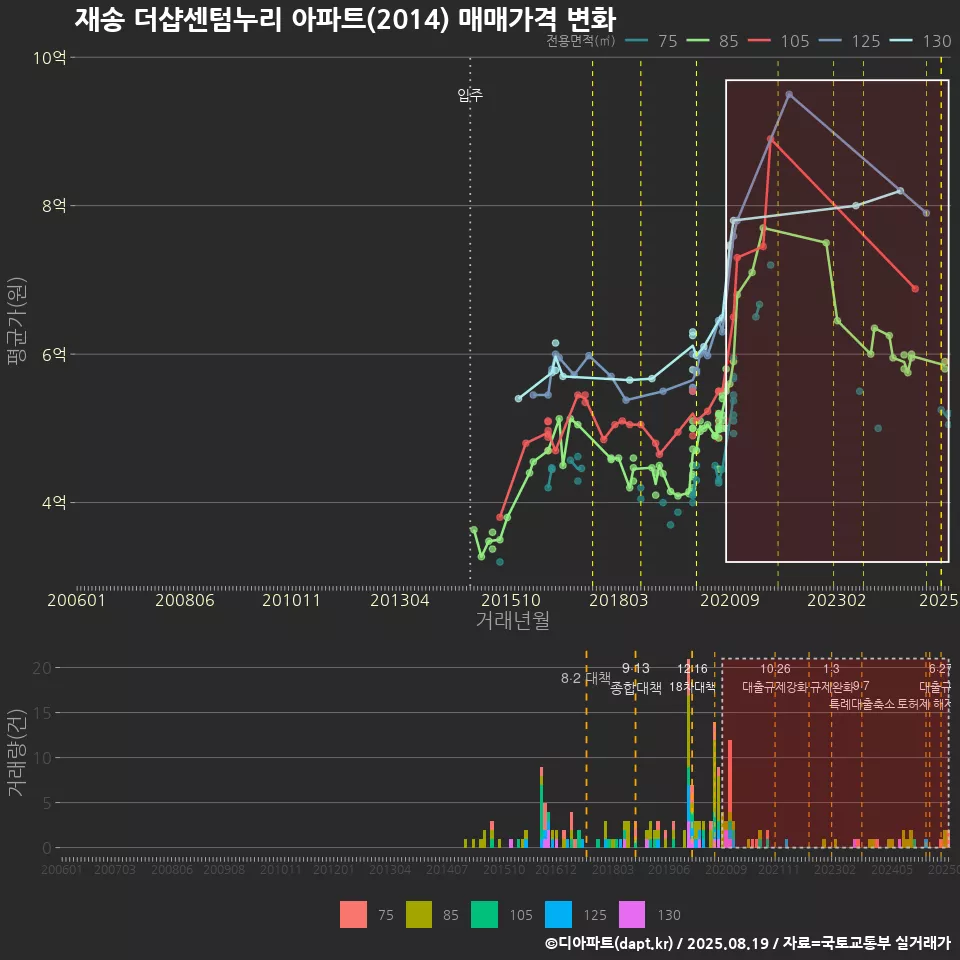The image size is (960, 960).
Task: Click the 202111 label on volume chart axis
Action: point(779,869)
